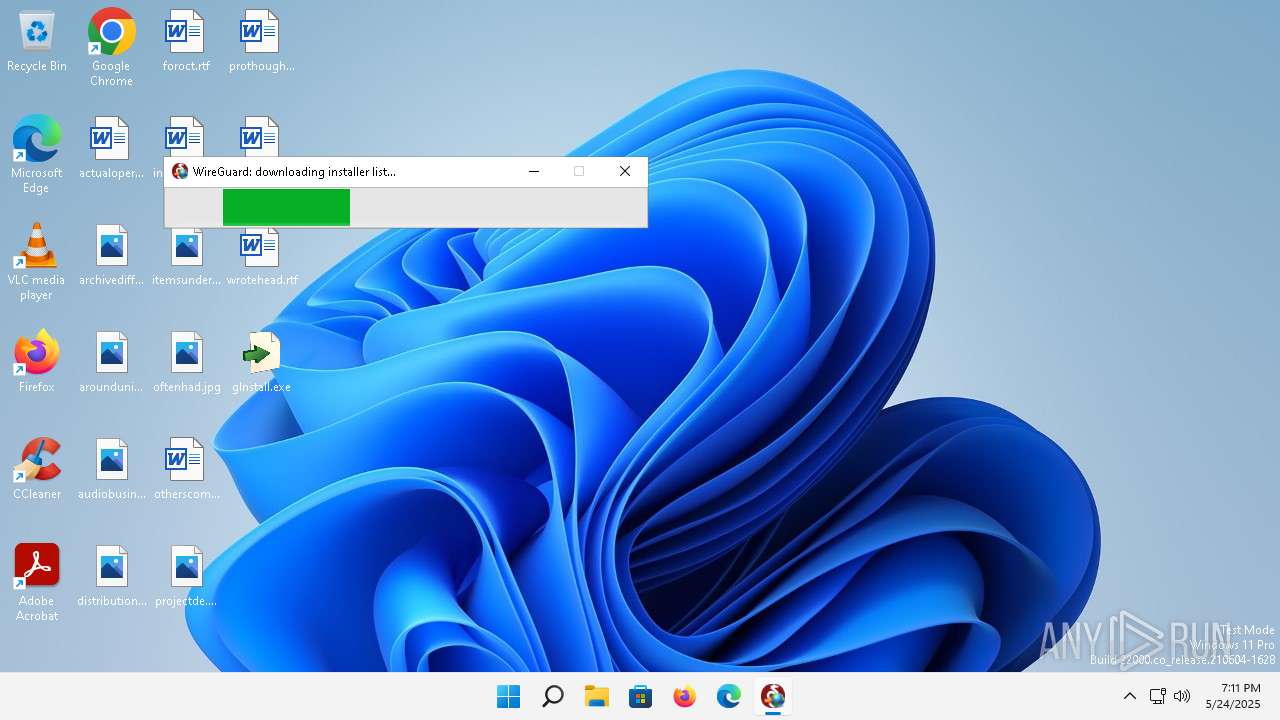This screenshot has height=720, width=1280.
Task: Expand the hidden system tray icons
Action: [x=1130, y=696]
